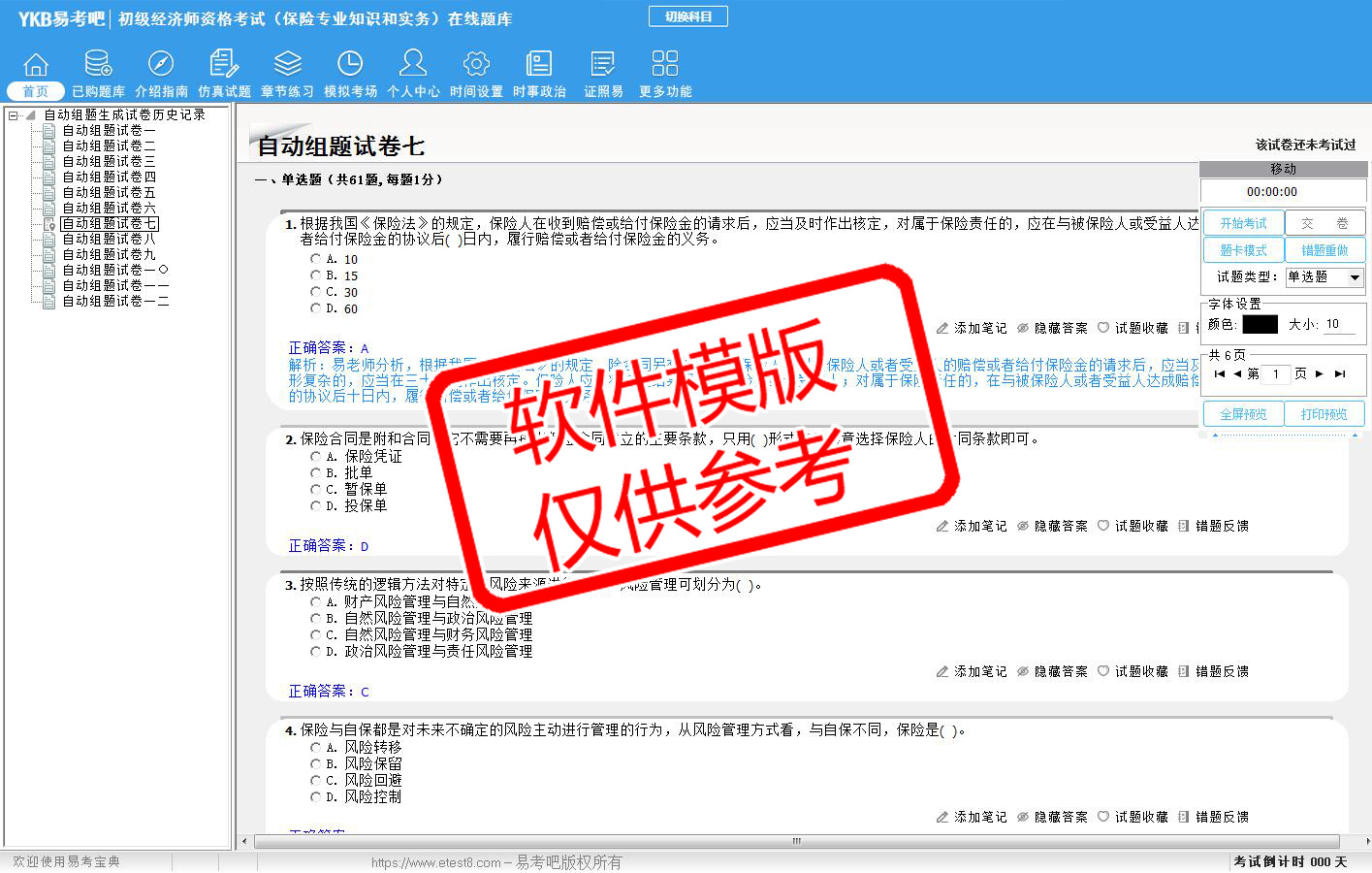
Task: Collapse the 自动组题生成试卷历史记录 tree node
Action: pyautogui.click(x=14, y=115)
